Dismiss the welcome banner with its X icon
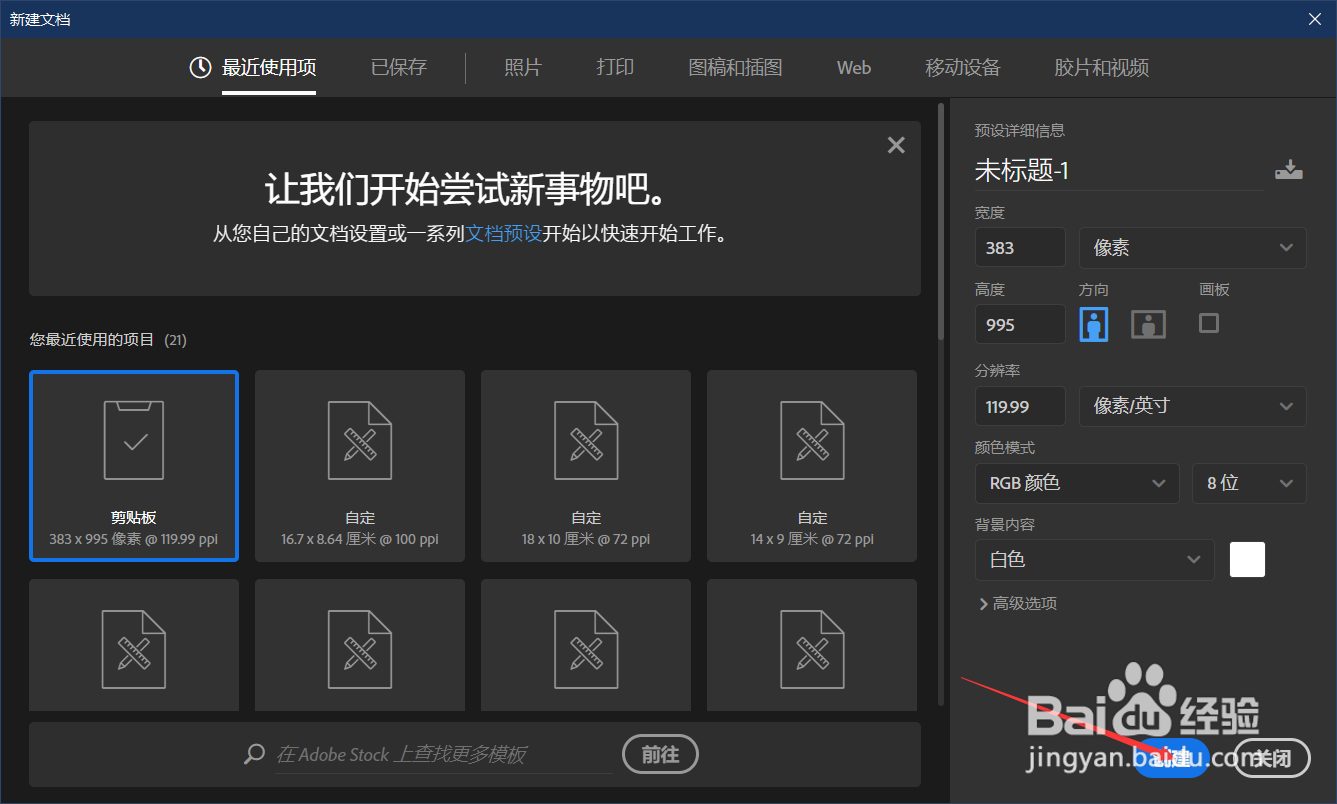 895,144
